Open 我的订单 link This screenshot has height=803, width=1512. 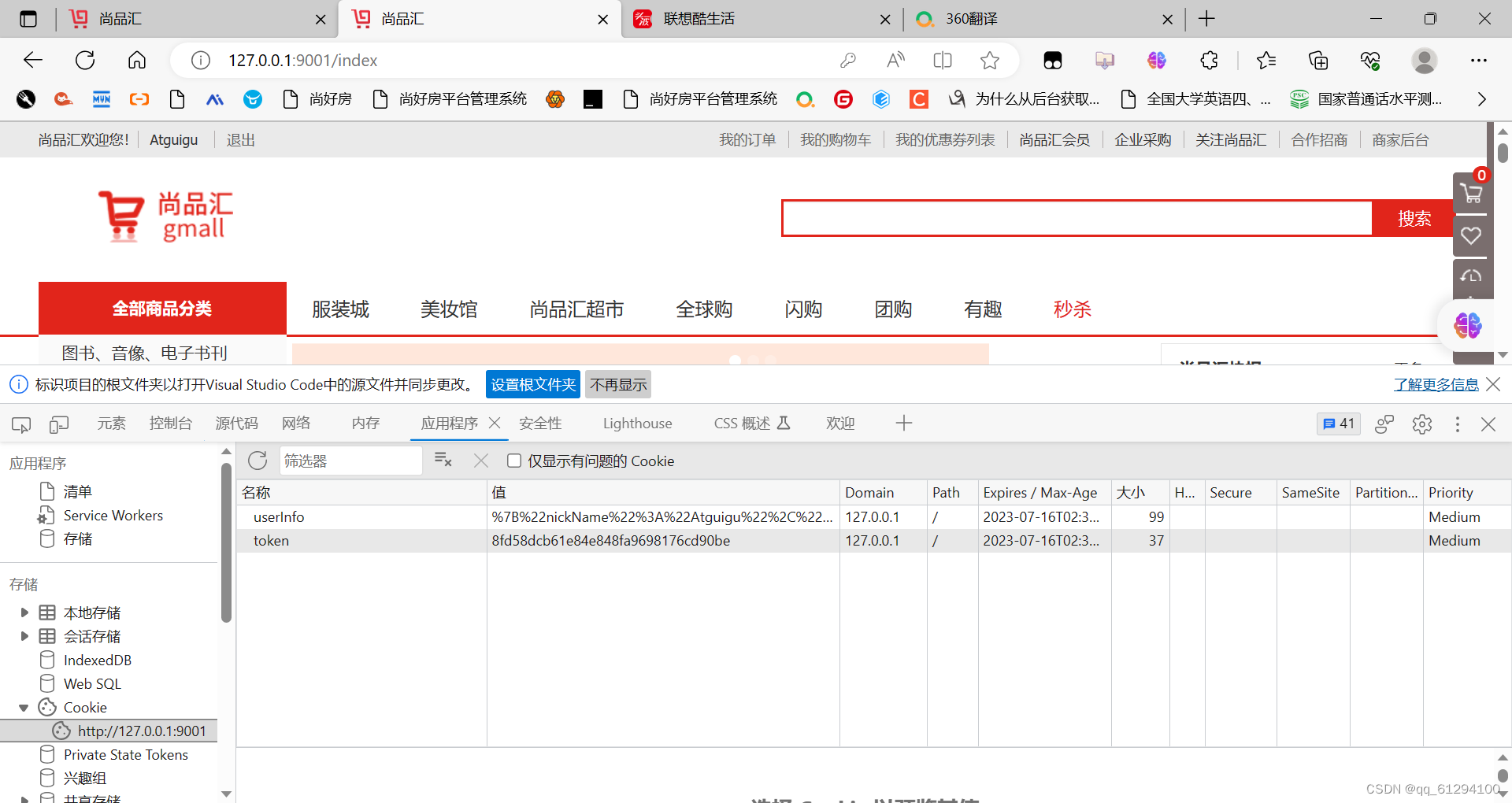click(x=747, y=140)
